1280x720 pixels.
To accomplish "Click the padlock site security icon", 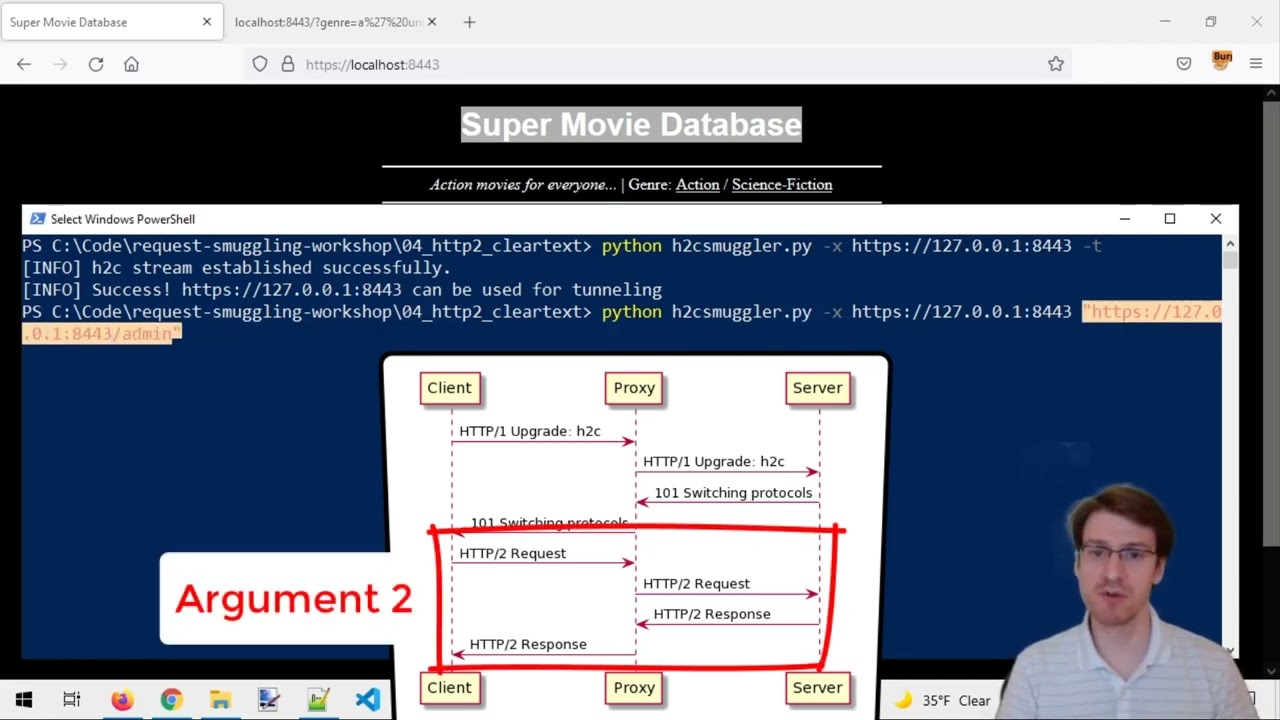I will pos(288,64).
